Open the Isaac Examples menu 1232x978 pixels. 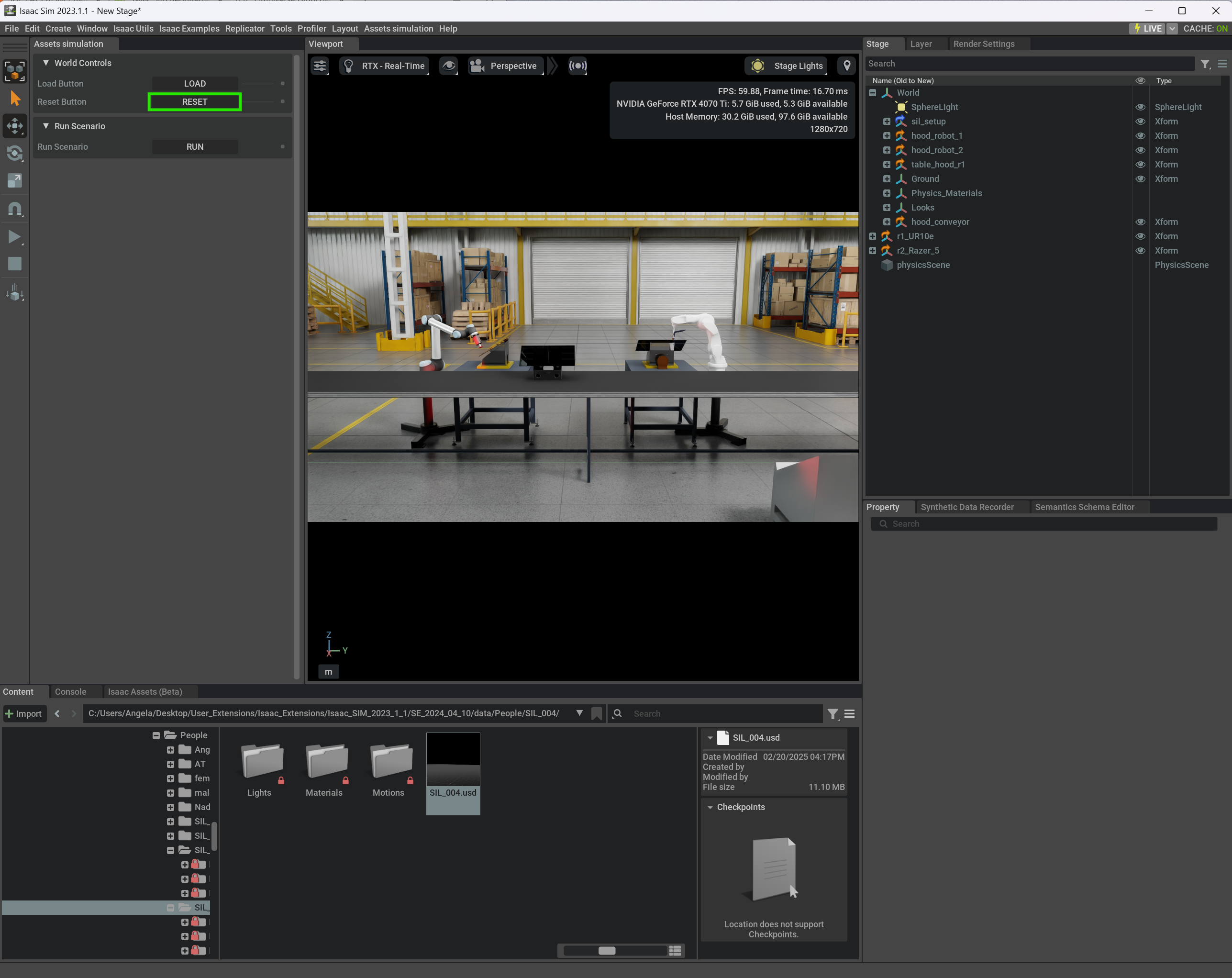189,29
